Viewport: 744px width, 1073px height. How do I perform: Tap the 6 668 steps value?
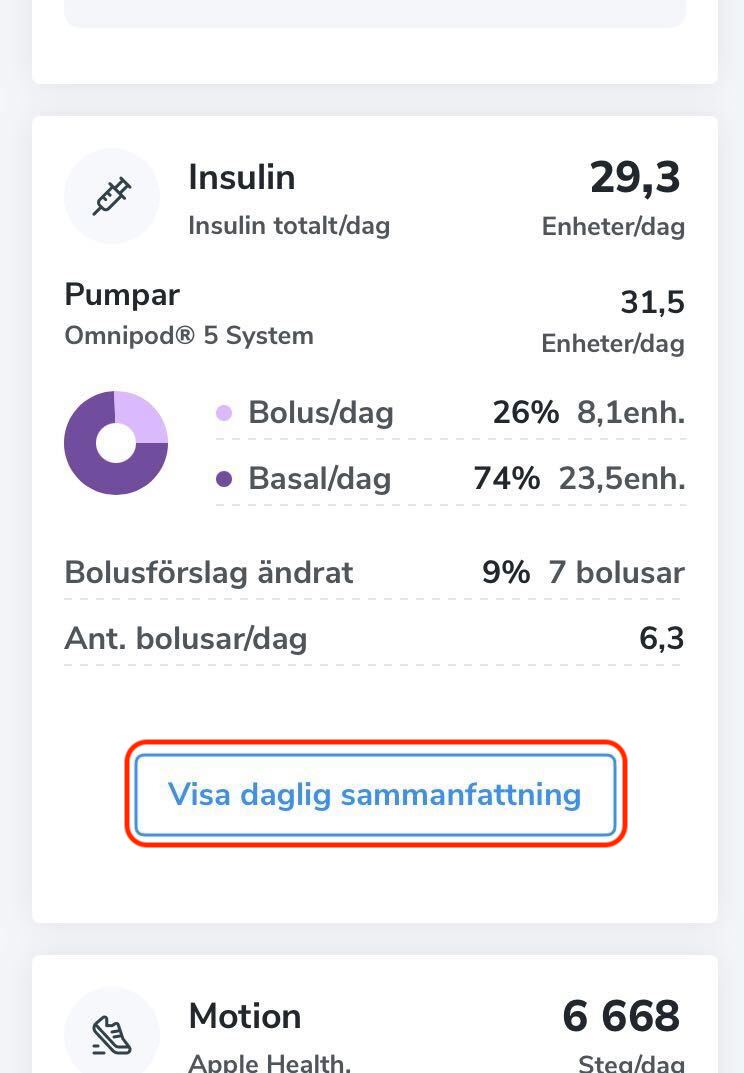click(621, 1016)
